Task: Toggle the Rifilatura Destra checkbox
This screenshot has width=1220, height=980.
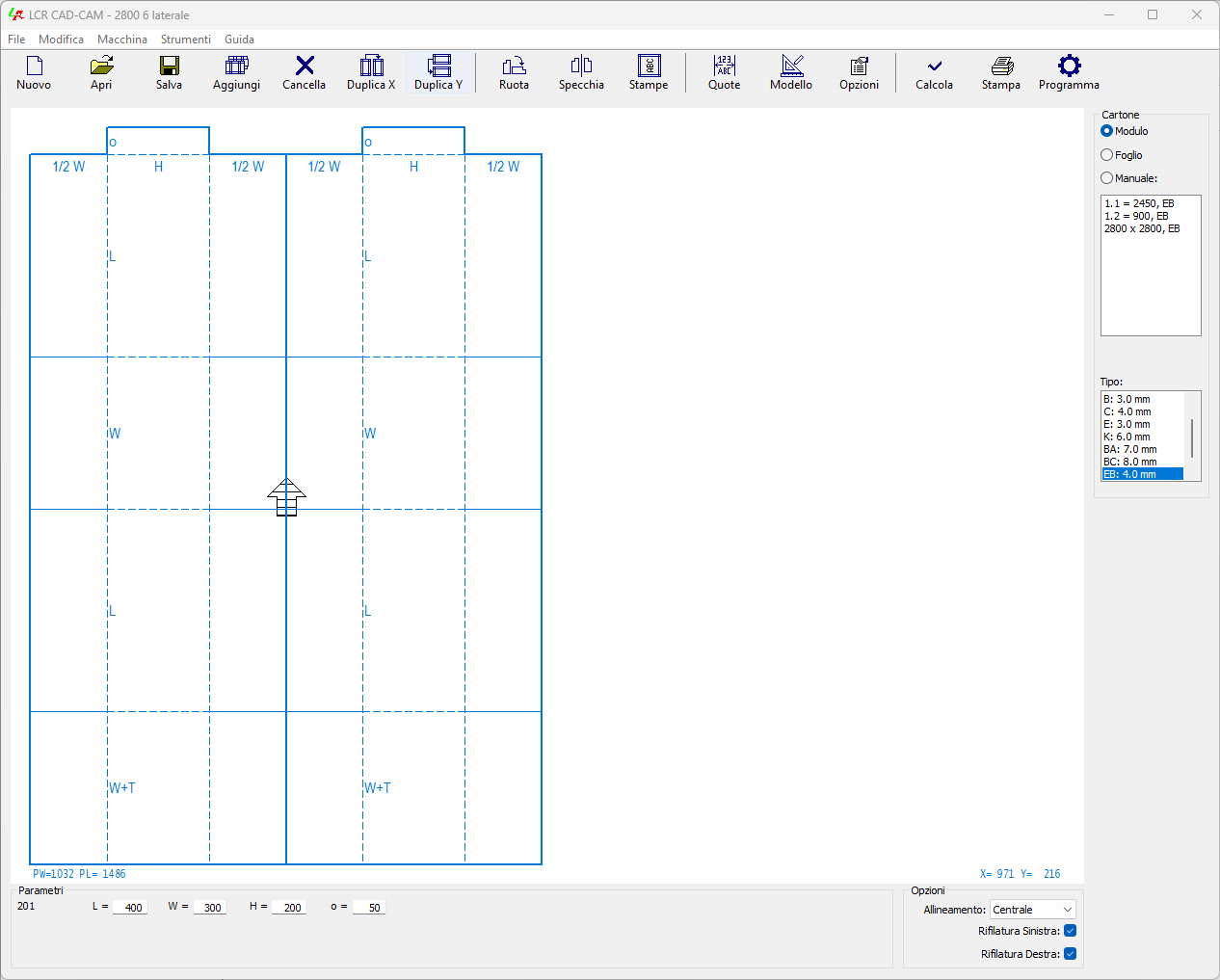Action: point(1070,954)
